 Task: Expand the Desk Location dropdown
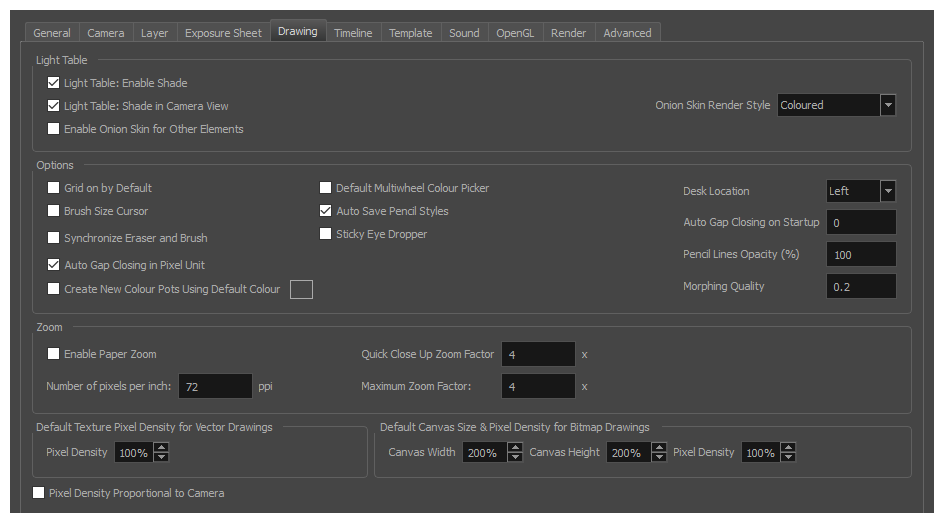point(887,191)
